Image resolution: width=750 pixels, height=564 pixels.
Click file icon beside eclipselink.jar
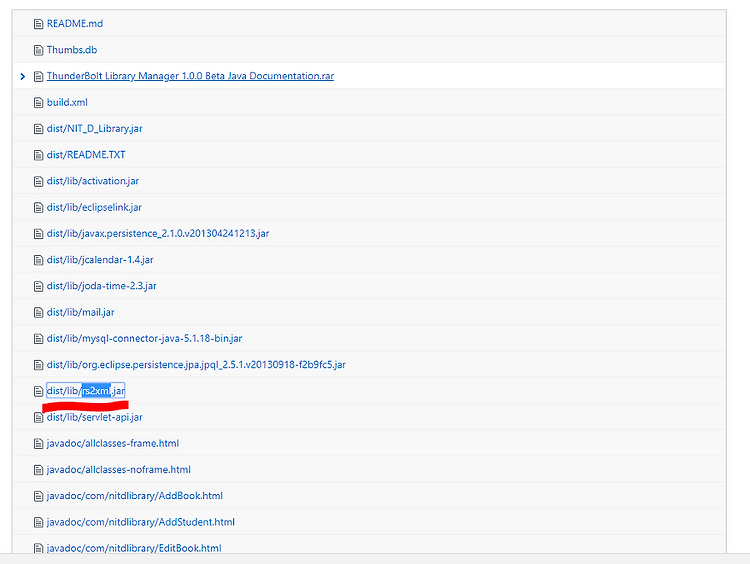[x=38, y=208]
